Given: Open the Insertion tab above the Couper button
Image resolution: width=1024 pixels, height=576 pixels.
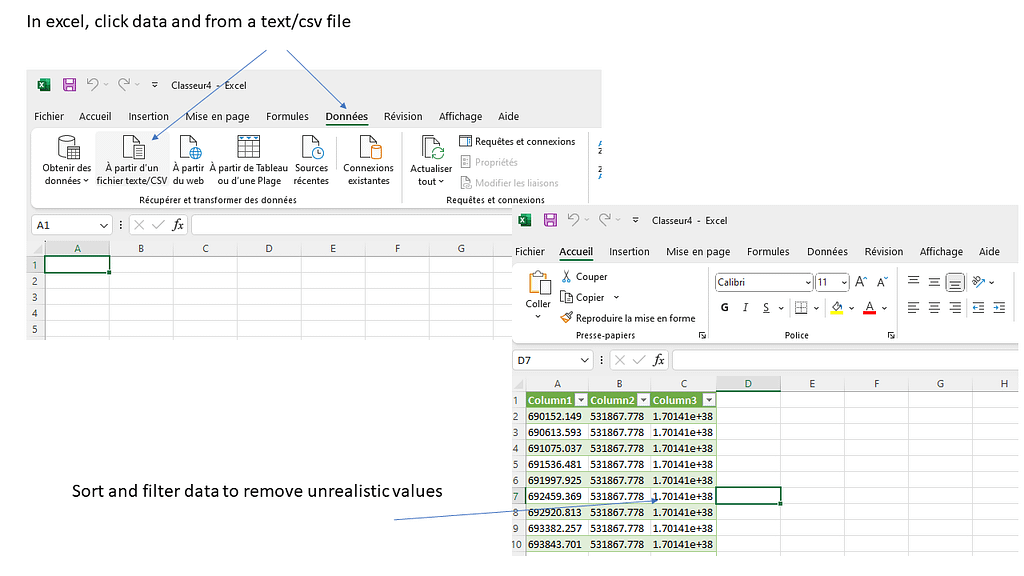Looking at the screenshot, I should point(629,252).
